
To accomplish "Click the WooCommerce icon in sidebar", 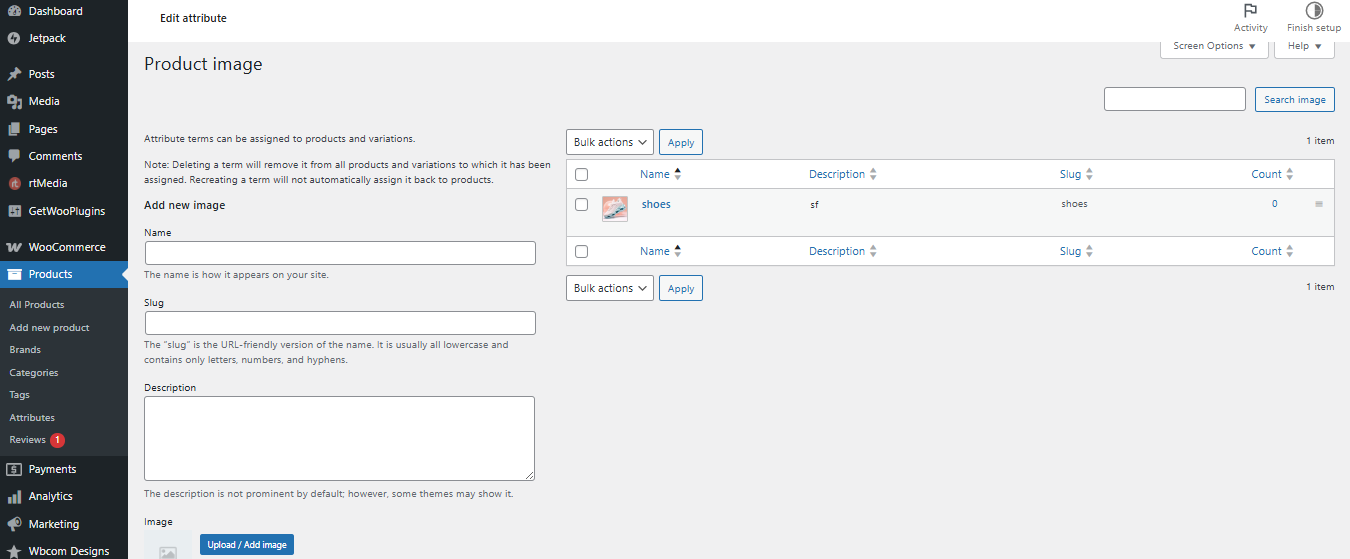I will [x=14, y=247].
